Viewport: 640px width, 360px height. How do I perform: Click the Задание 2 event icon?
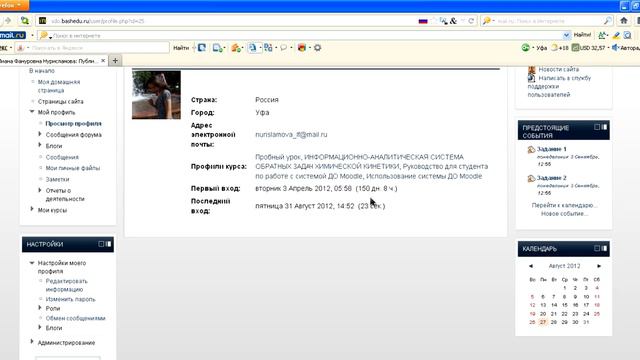pyautogui.click(x=531, y=178)
